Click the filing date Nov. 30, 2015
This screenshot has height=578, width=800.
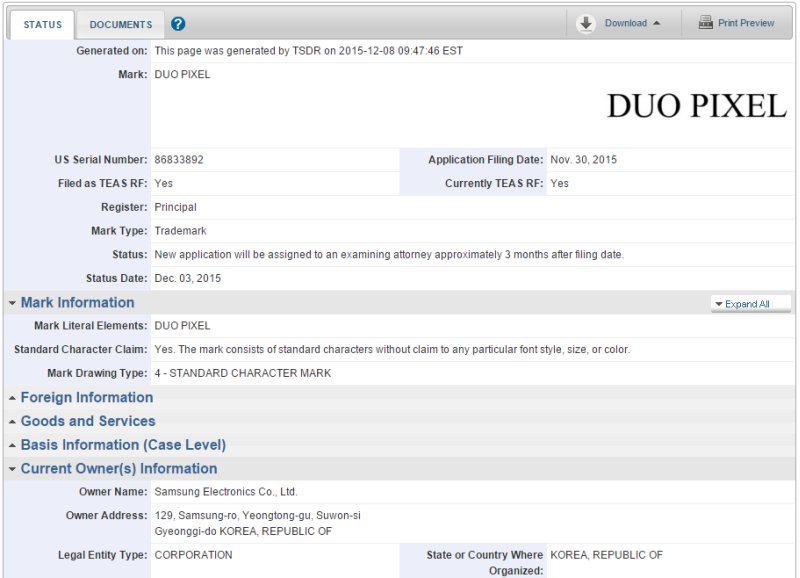583,160
